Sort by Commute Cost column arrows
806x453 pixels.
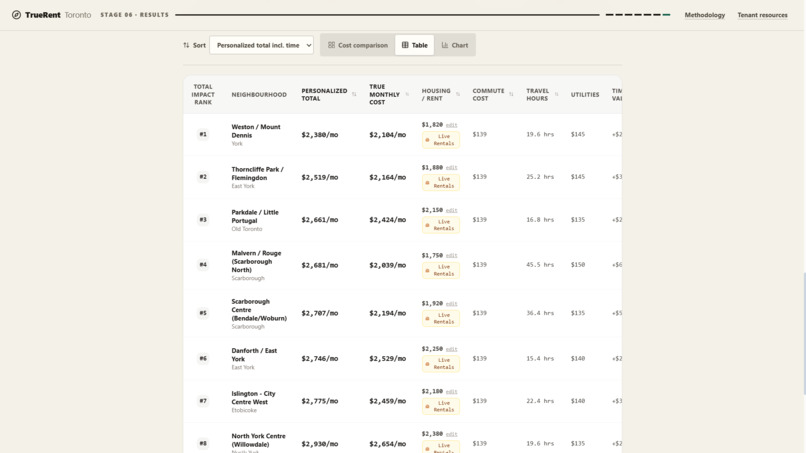point(511,95)
